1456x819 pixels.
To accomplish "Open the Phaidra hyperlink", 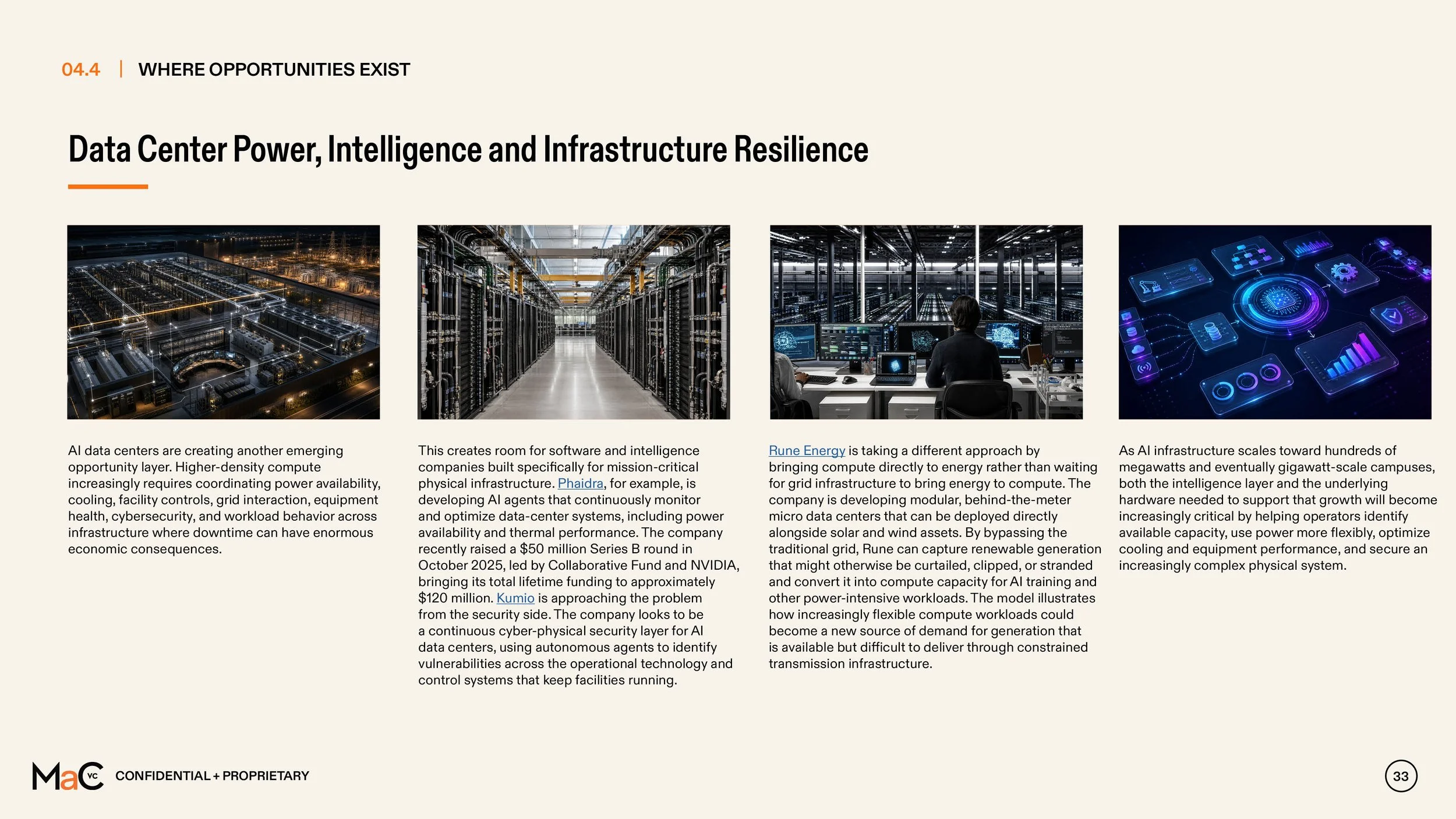I will click(580, 483).
